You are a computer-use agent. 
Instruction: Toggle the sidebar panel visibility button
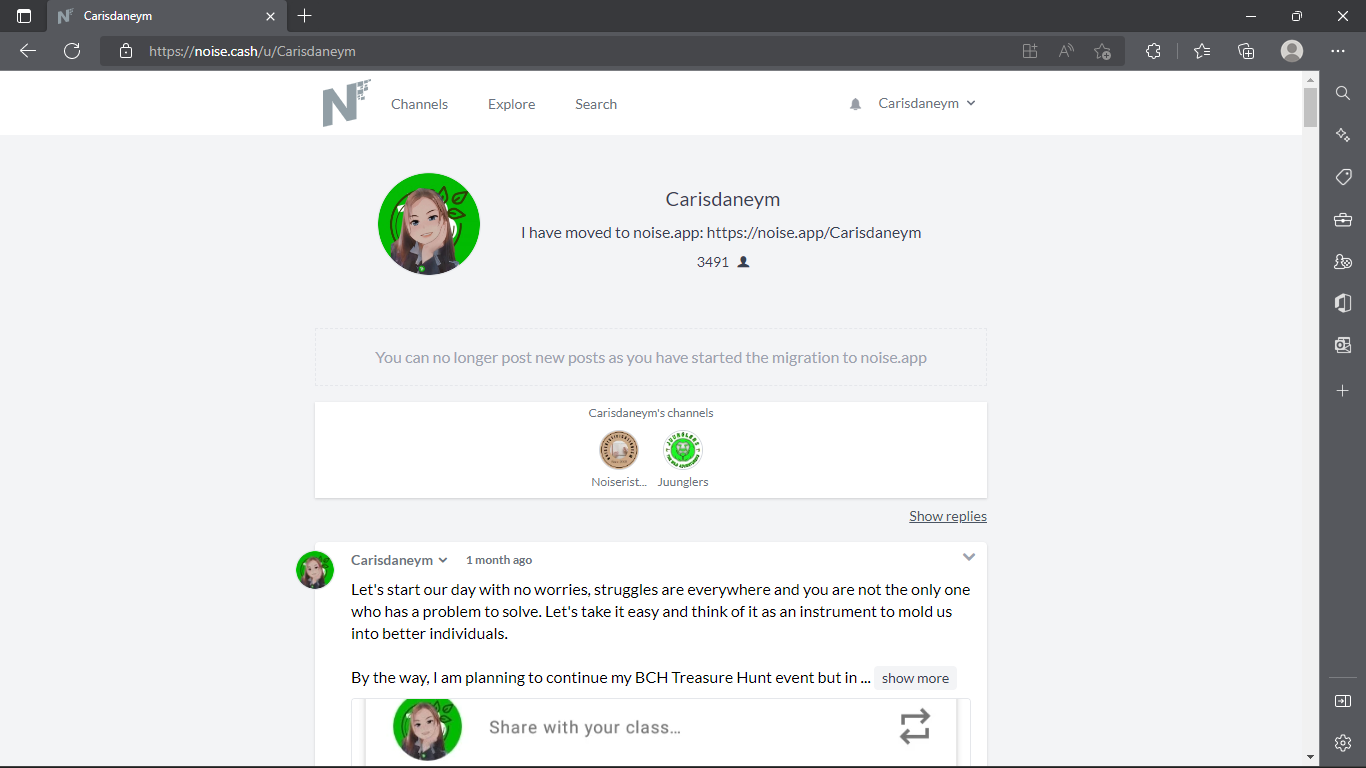coord(1343,701)
